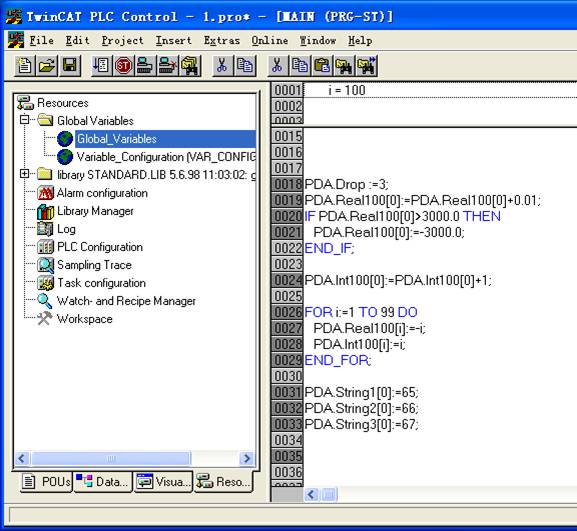This screenshot has width=577, height=531.
Task: Click the Login computer icon
Action: pos(145,66)
